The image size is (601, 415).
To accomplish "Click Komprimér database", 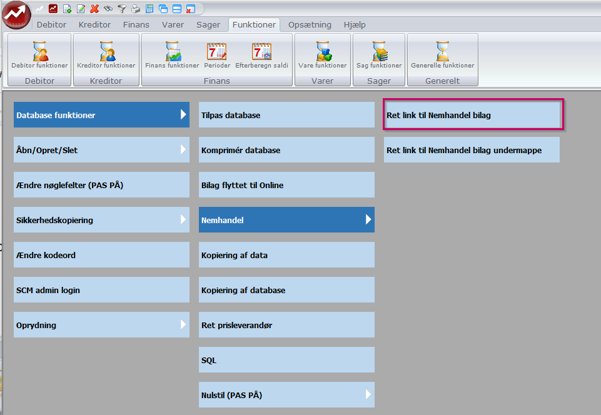I will pos(286,150).
